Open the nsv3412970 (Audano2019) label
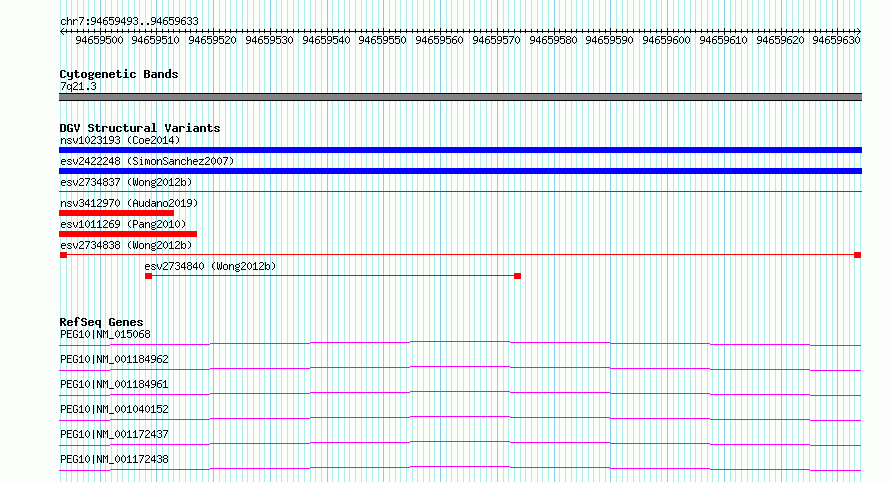 (x=129, y=203)
